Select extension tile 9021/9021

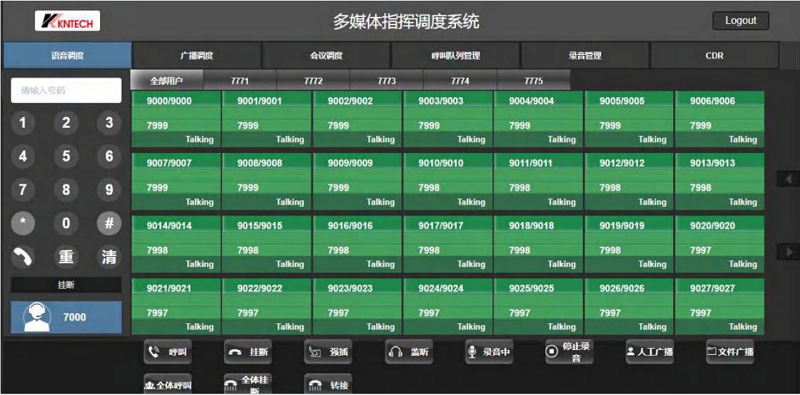coord(177,307)
